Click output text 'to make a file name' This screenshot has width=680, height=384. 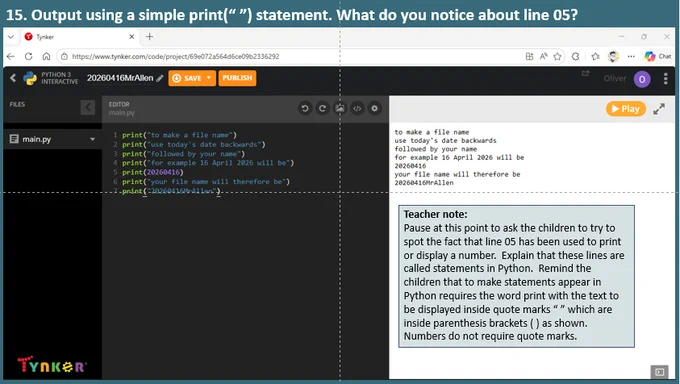(432, 132)
